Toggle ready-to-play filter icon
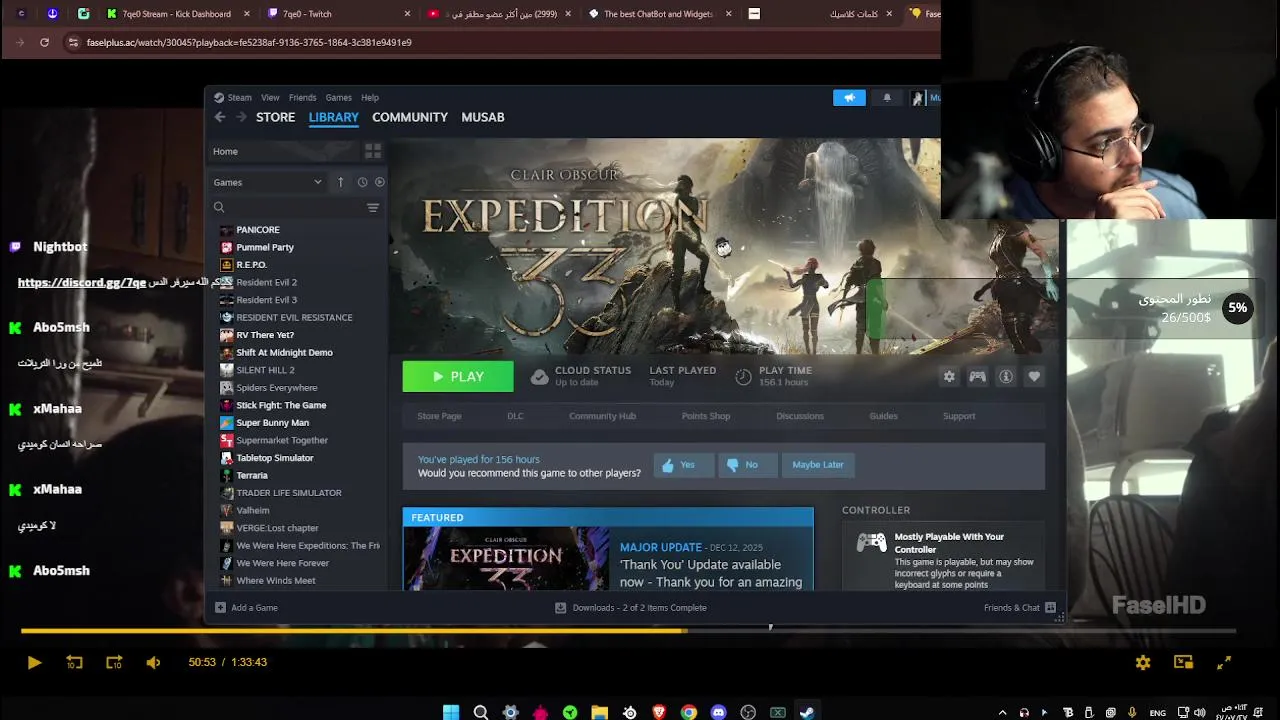This screenshot has width=1280, height=720. [379, 182]
